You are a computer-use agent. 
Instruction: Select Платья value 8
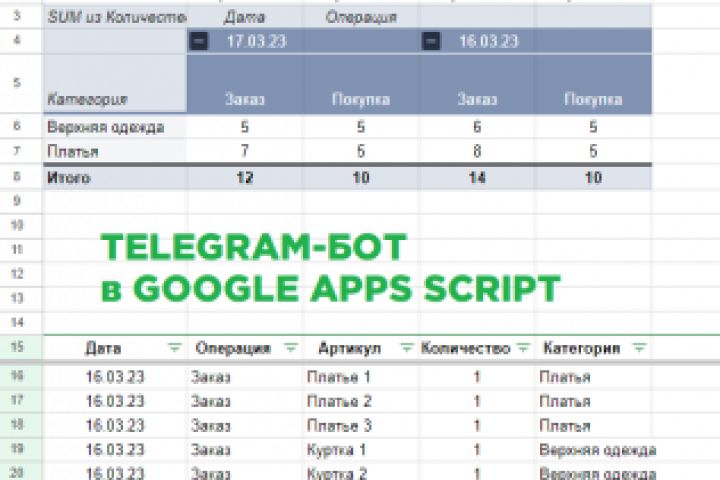tap(477, 151)
